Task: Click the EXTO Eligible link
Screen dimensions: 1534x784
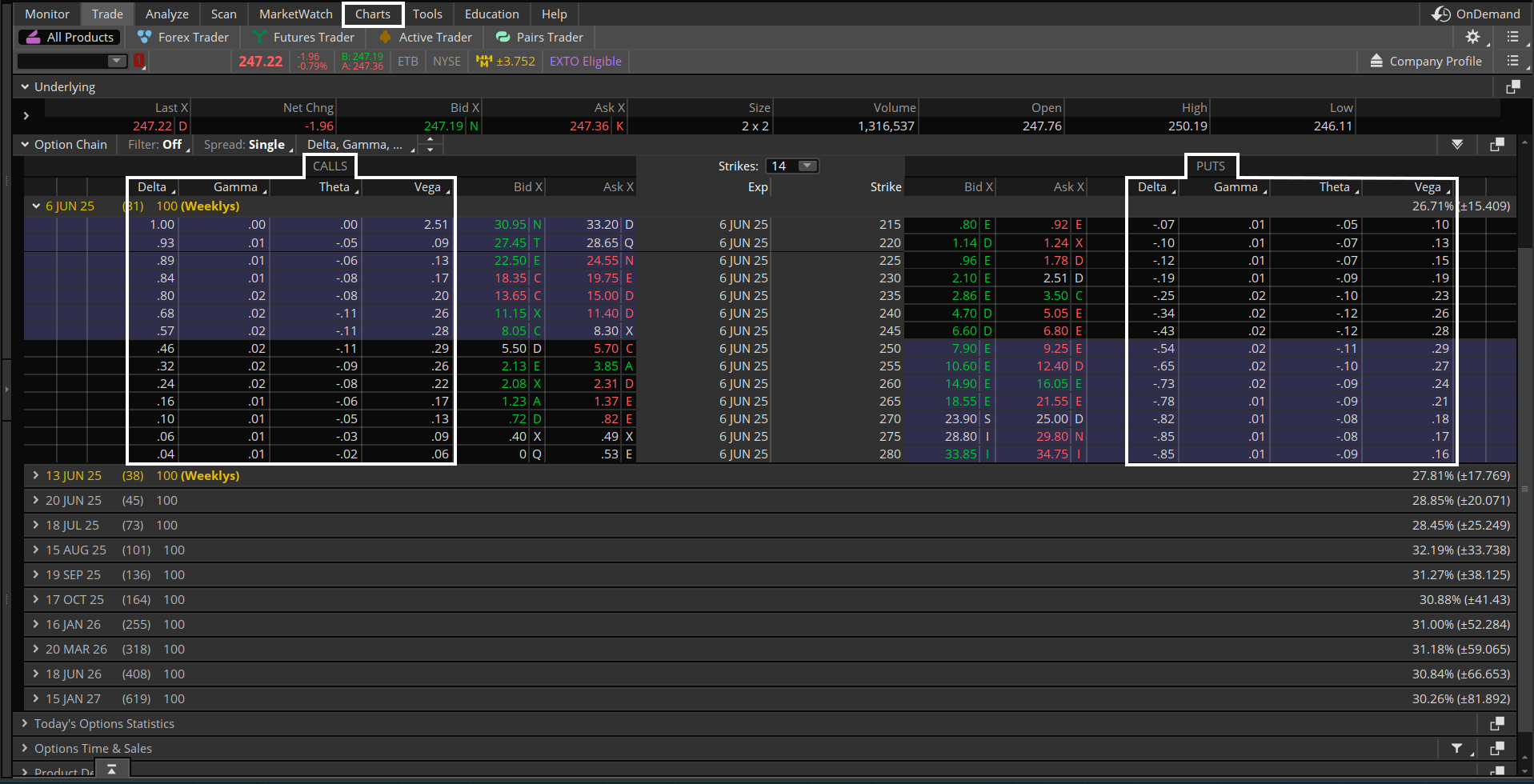Action: (x=585, y=61)
